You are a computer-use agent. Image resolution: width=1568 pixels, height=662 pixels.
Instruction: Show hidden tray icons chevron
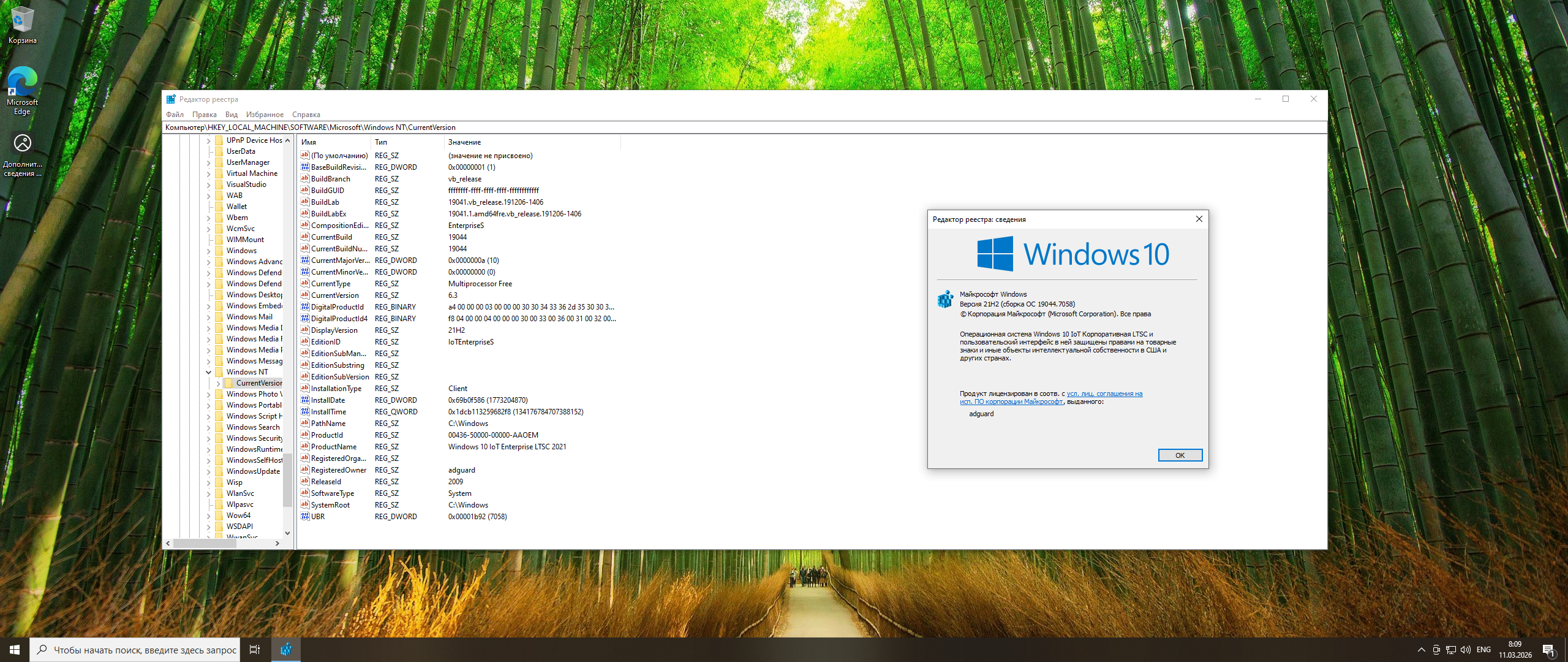tap(1421, 650)
